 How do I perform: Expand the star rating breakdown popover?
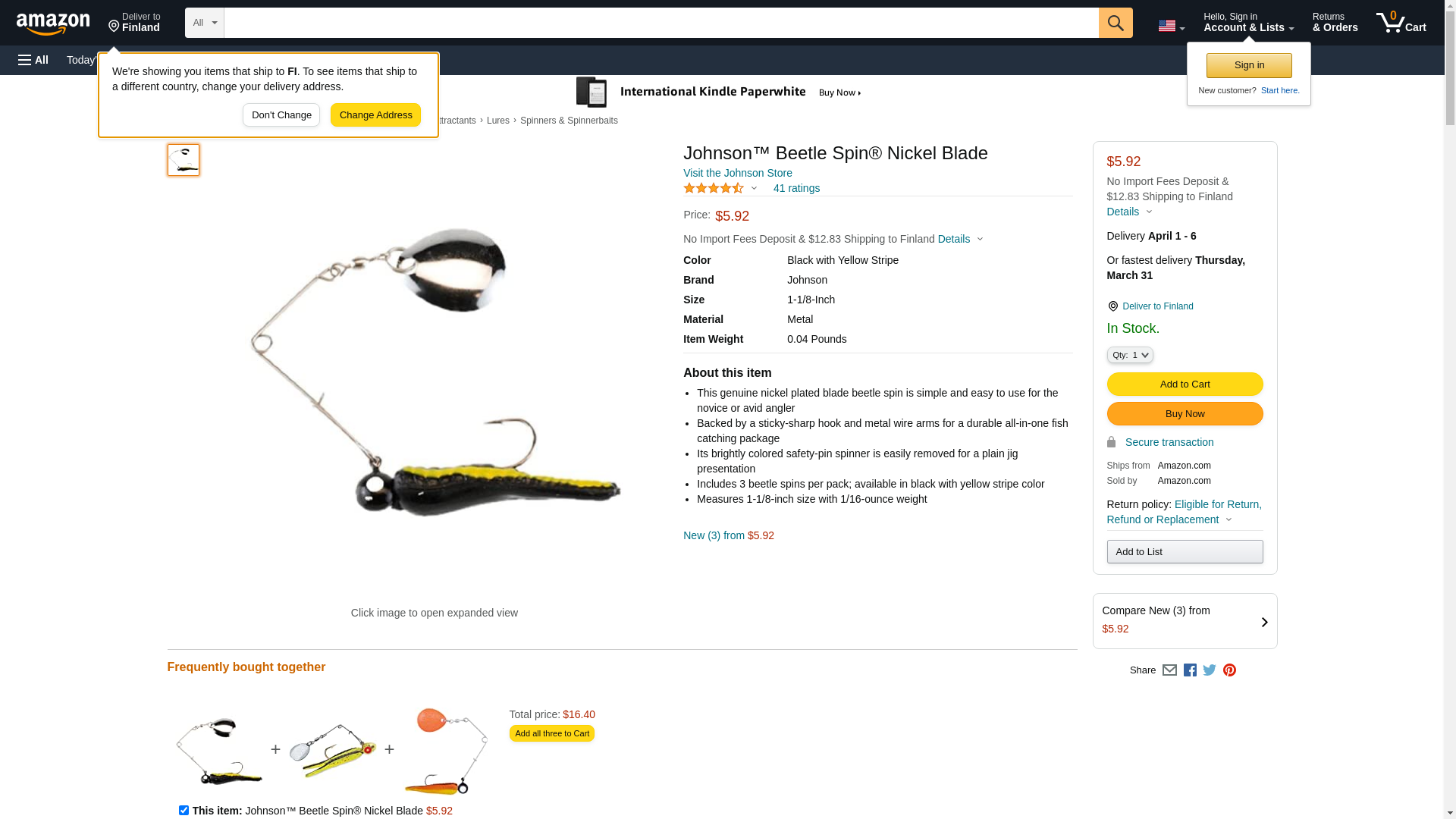tap(720, 188)
